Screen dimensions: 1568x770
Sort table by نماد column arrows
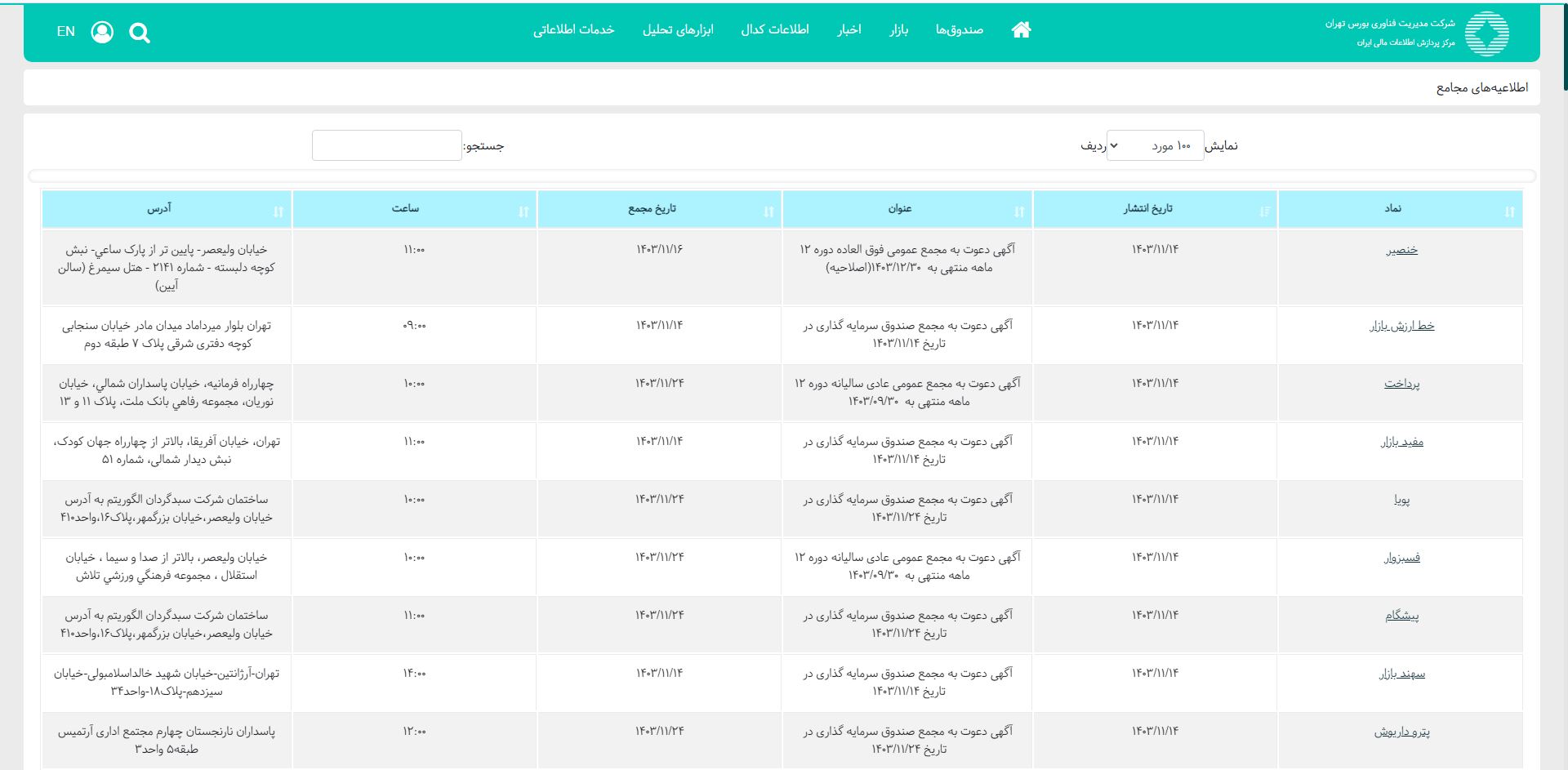click(1509, 211)
